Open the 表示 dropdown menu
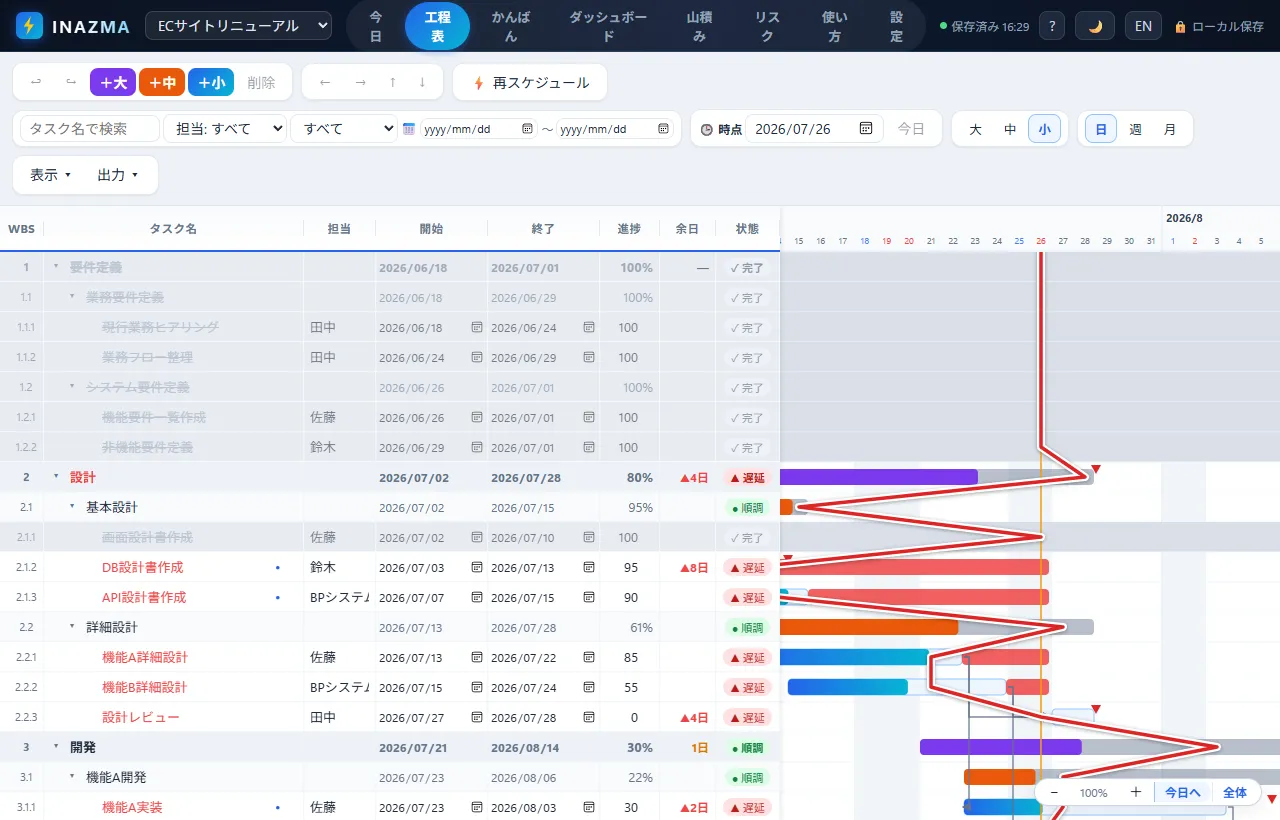This screenshot has width=1280, height=820. 51,175
